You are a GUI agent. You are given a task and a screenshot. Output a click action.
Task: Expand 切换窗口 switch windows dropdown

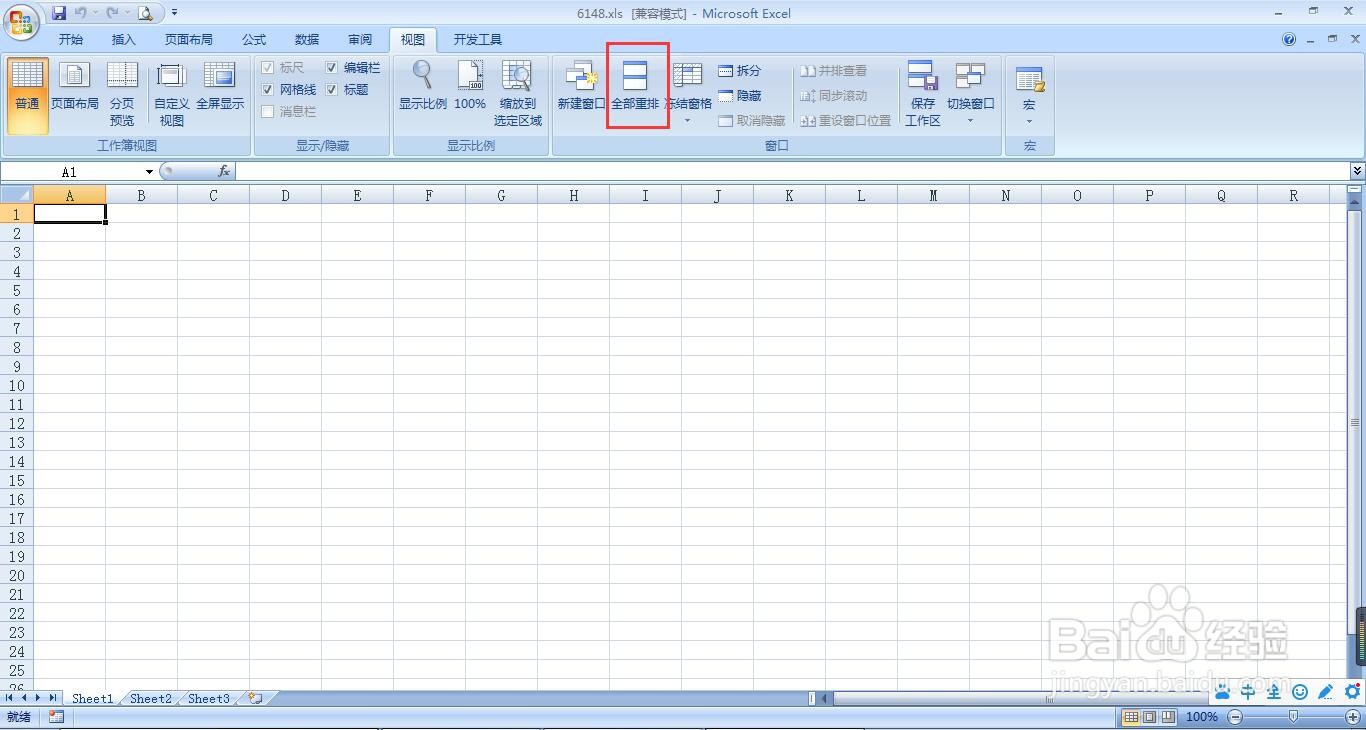(x=970, y=121)
